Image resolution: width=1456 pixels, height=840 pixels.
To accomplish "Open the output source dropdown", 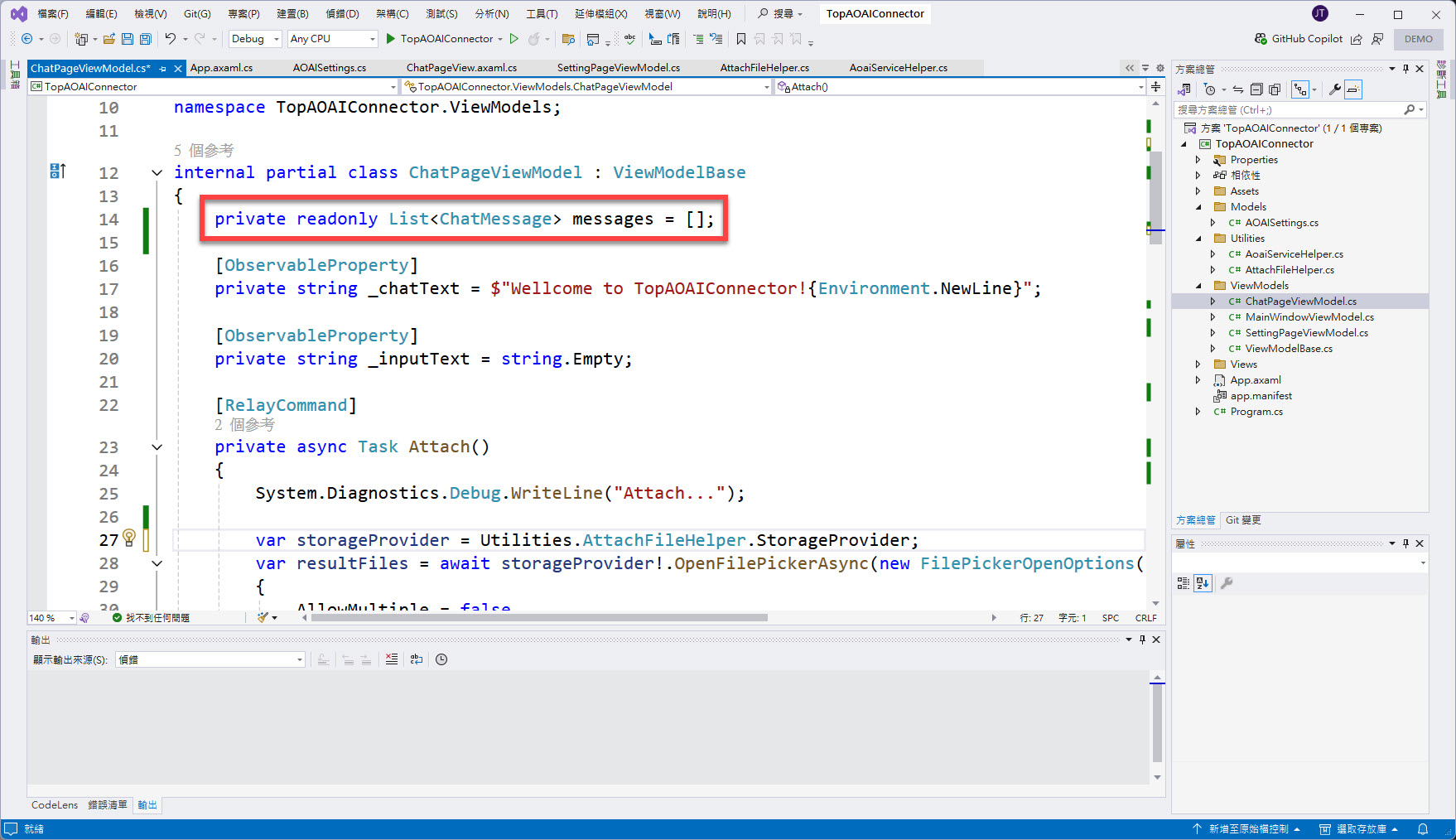I will (210, 659).
